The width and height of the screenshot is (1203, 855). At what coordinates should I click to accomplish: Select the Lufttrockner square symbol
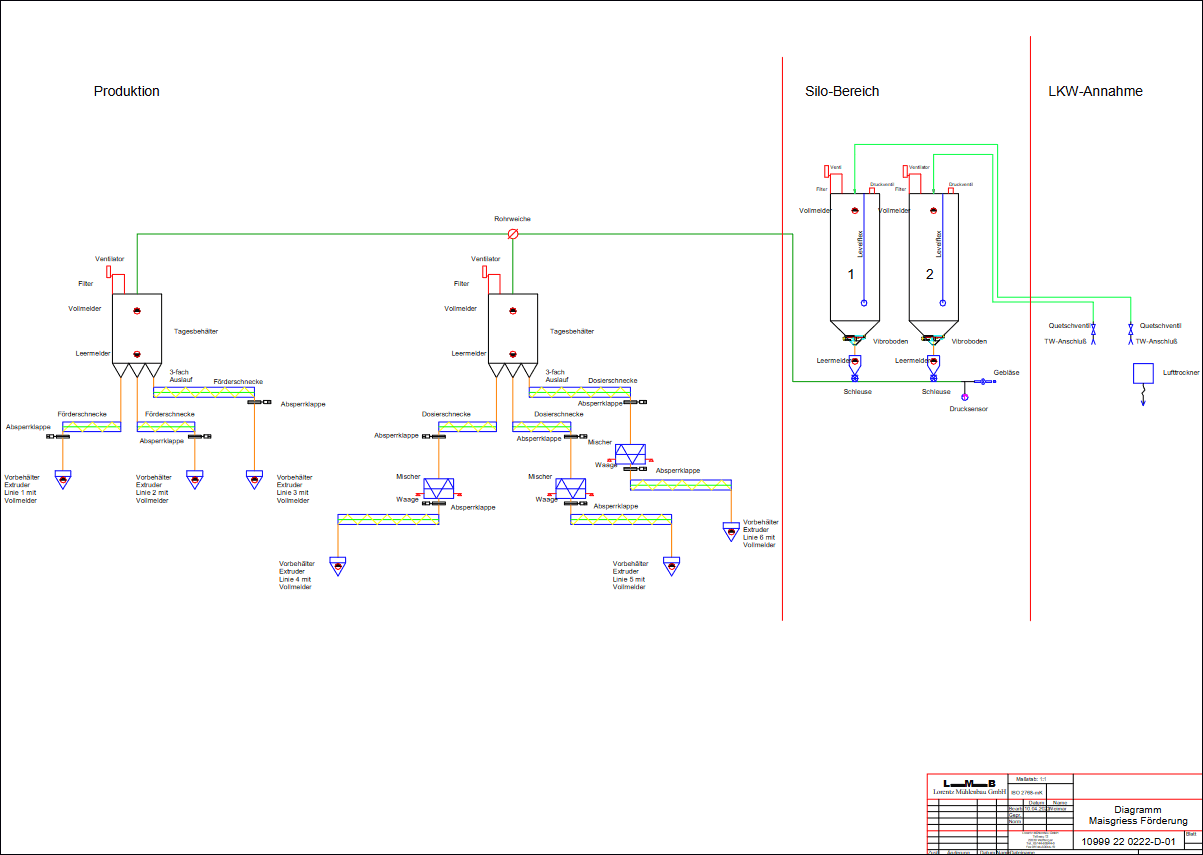[x=1143, y=374]
